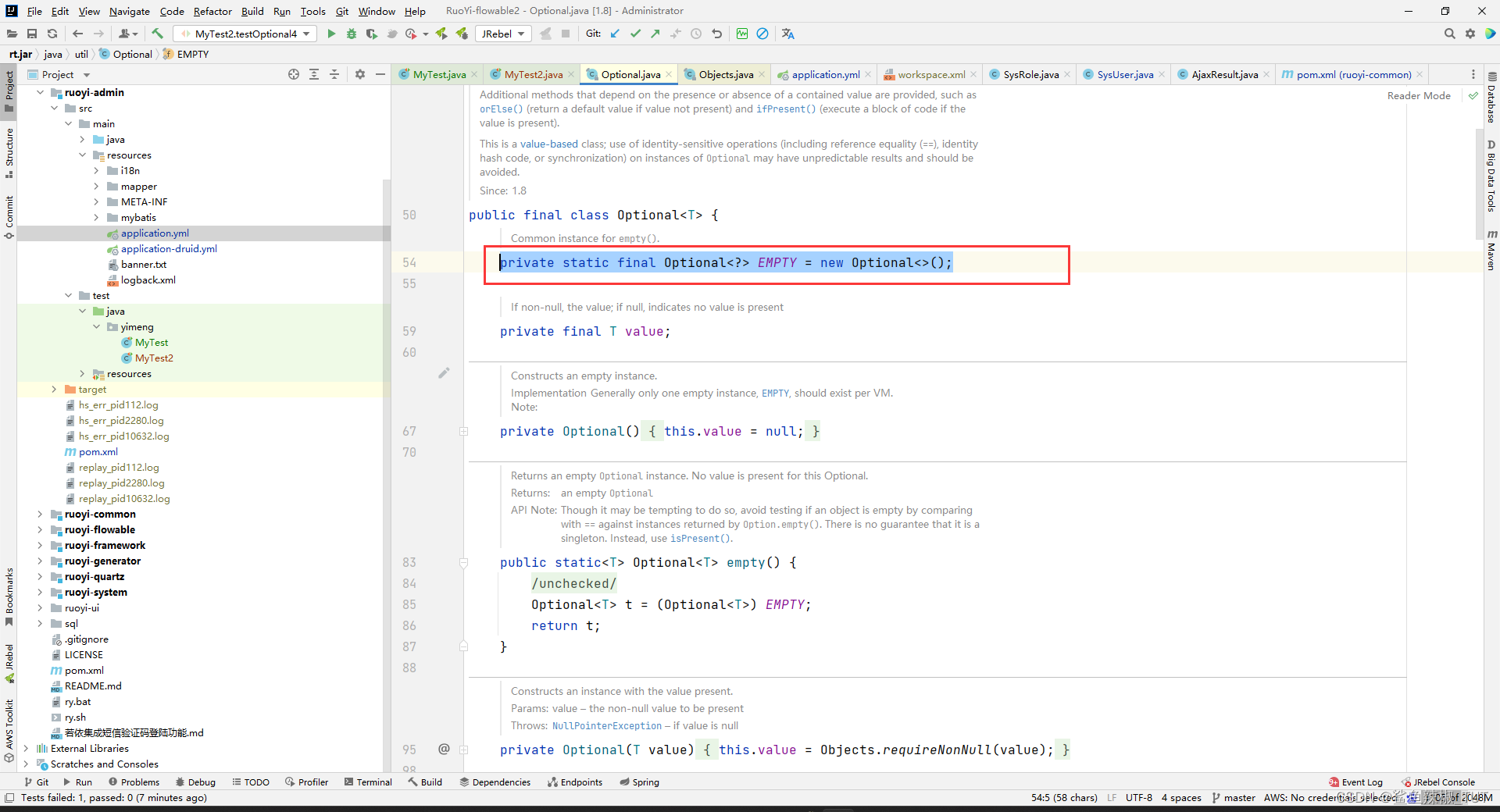Expand External Libraries node
This screenshot has height=812, width=1500.
click(26, 748)
